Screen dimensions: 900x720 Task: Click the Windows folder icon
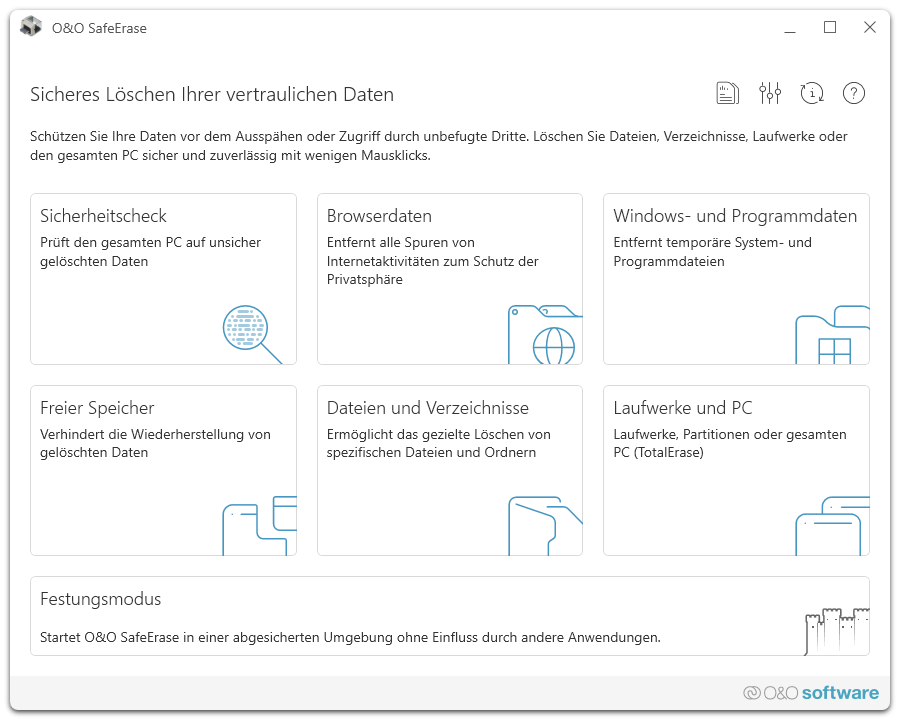[832, 336]
